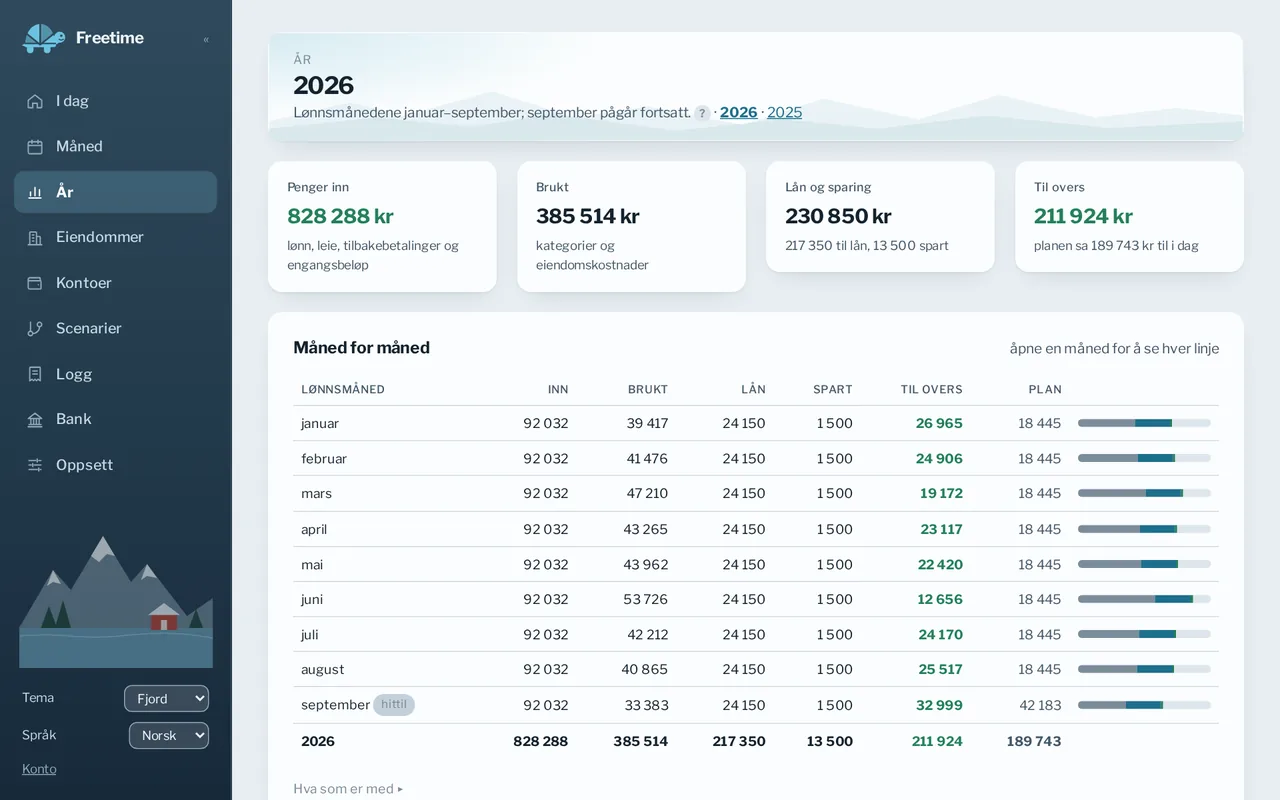
Task: Click the Penger inn summary card
Action: (x=382, y=227)
